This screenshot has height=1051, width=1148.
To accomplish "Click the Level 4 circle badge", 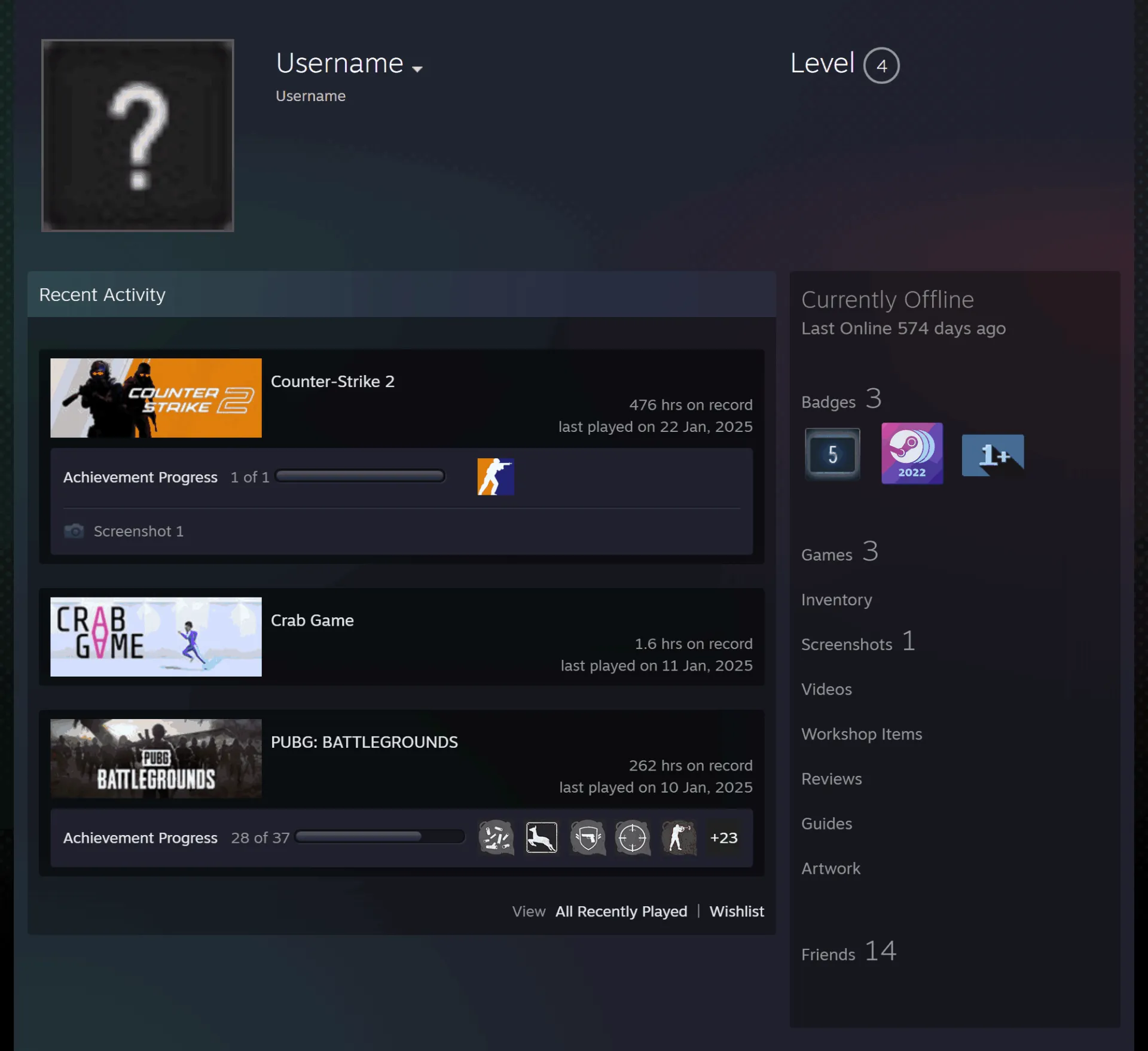I will 881,65.
